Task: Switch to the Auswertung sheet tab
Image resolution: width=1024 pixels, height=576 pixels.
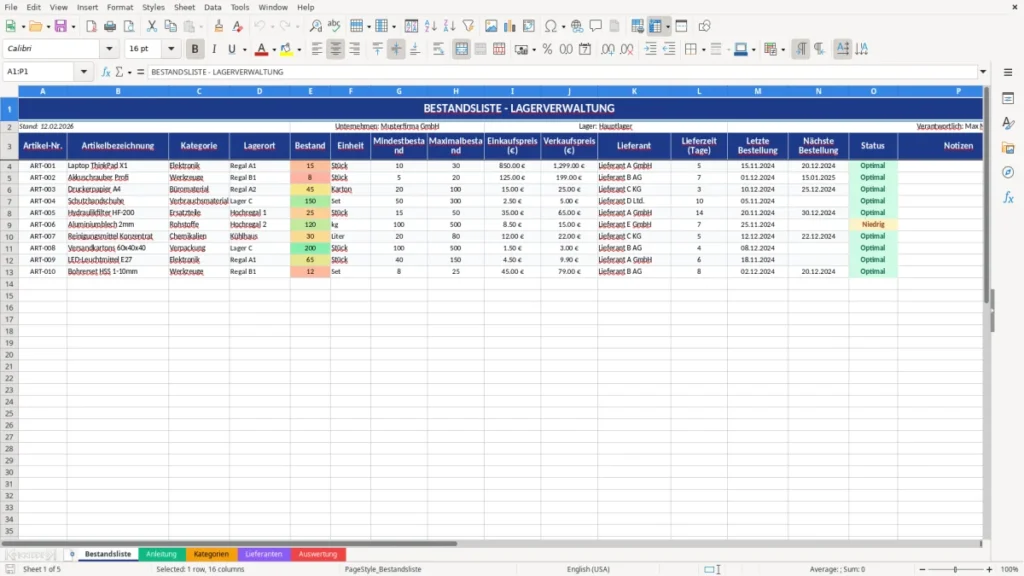Action: coord(318,554)
